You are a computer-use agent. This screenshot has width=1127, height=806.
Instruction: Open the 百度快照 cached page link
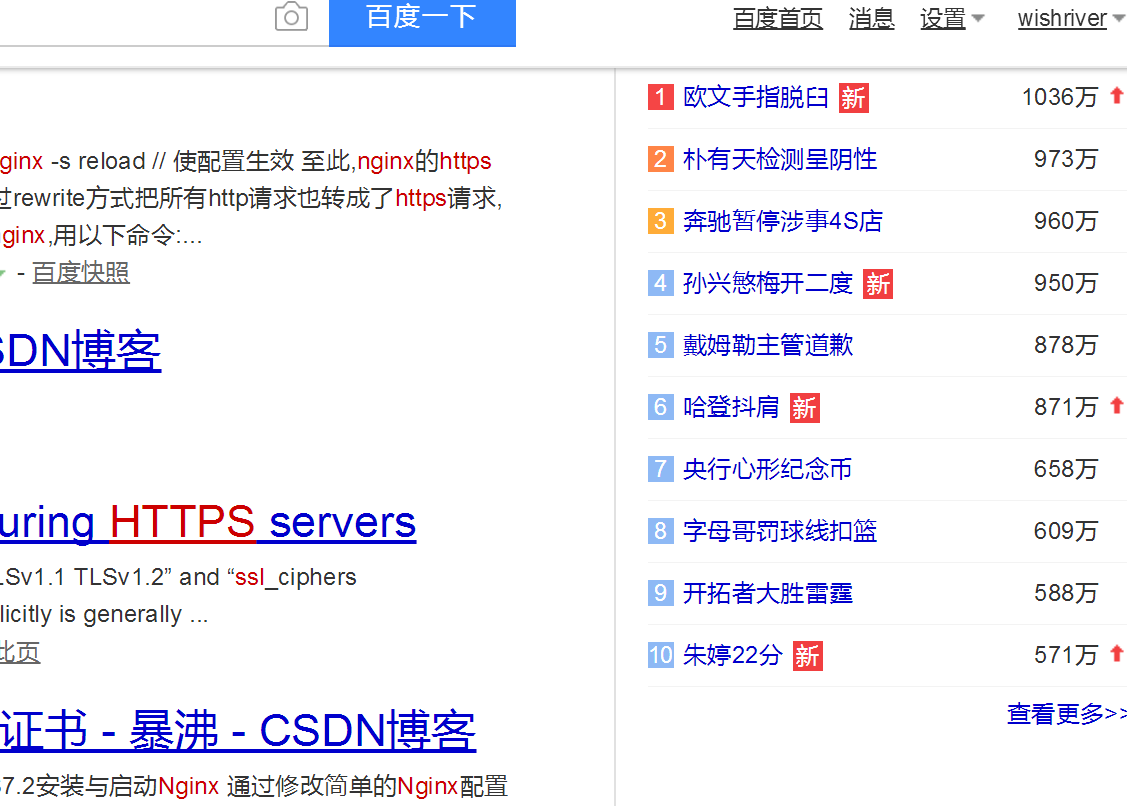click(80, 273)
